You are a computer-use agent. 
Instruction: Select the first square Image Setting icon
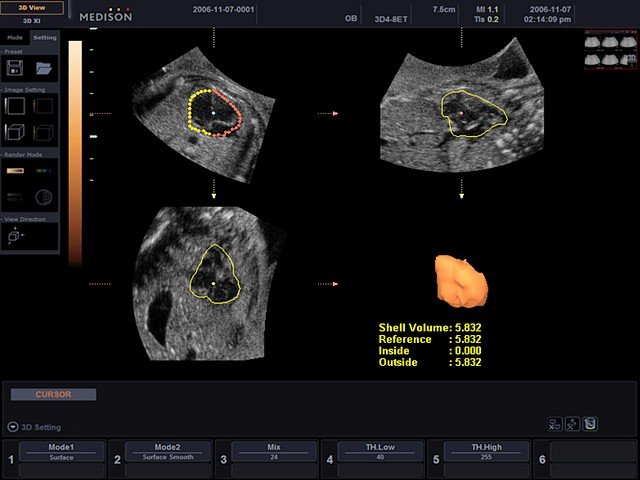15,102
